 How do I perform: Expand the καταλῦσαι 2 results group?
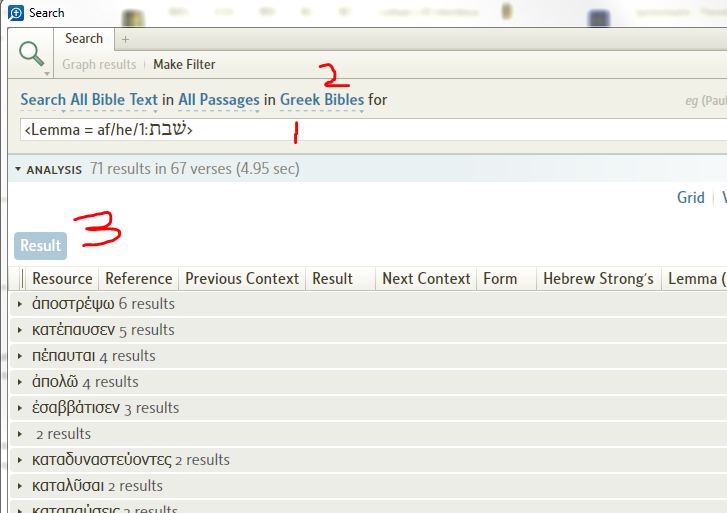[x=19, y=486]
